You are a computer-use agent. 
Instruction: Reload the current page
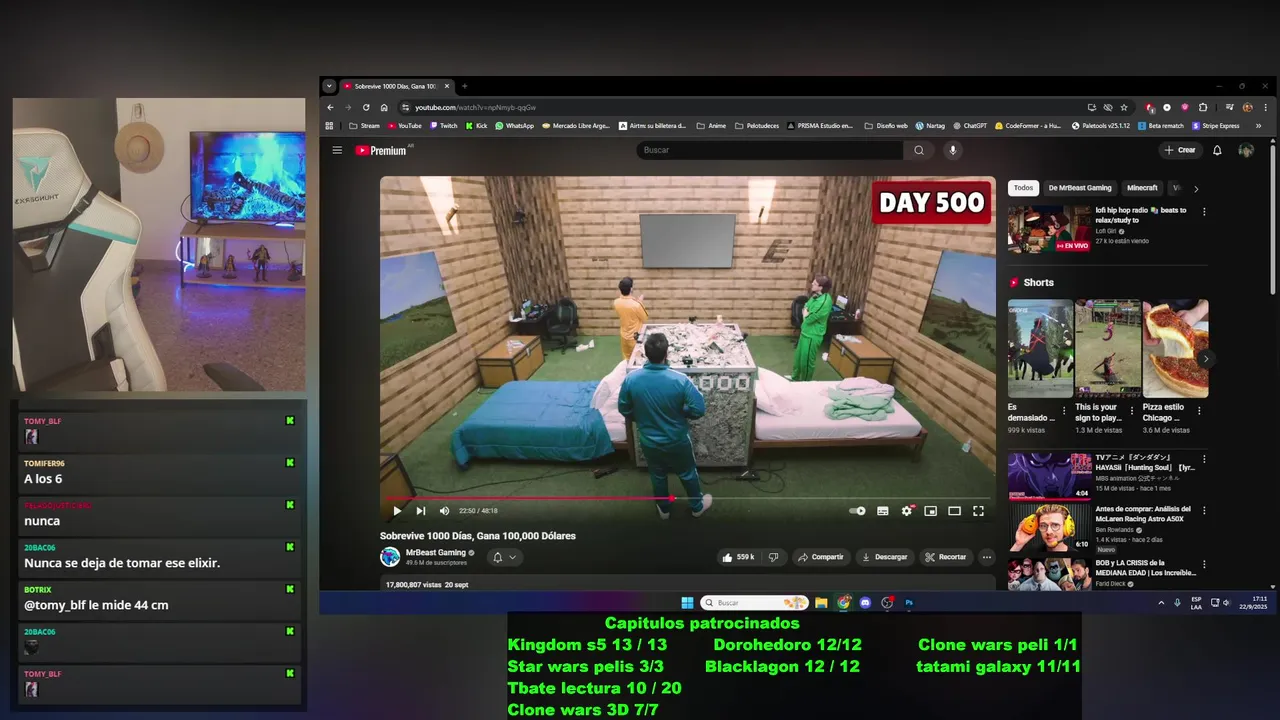click(366, 107)
